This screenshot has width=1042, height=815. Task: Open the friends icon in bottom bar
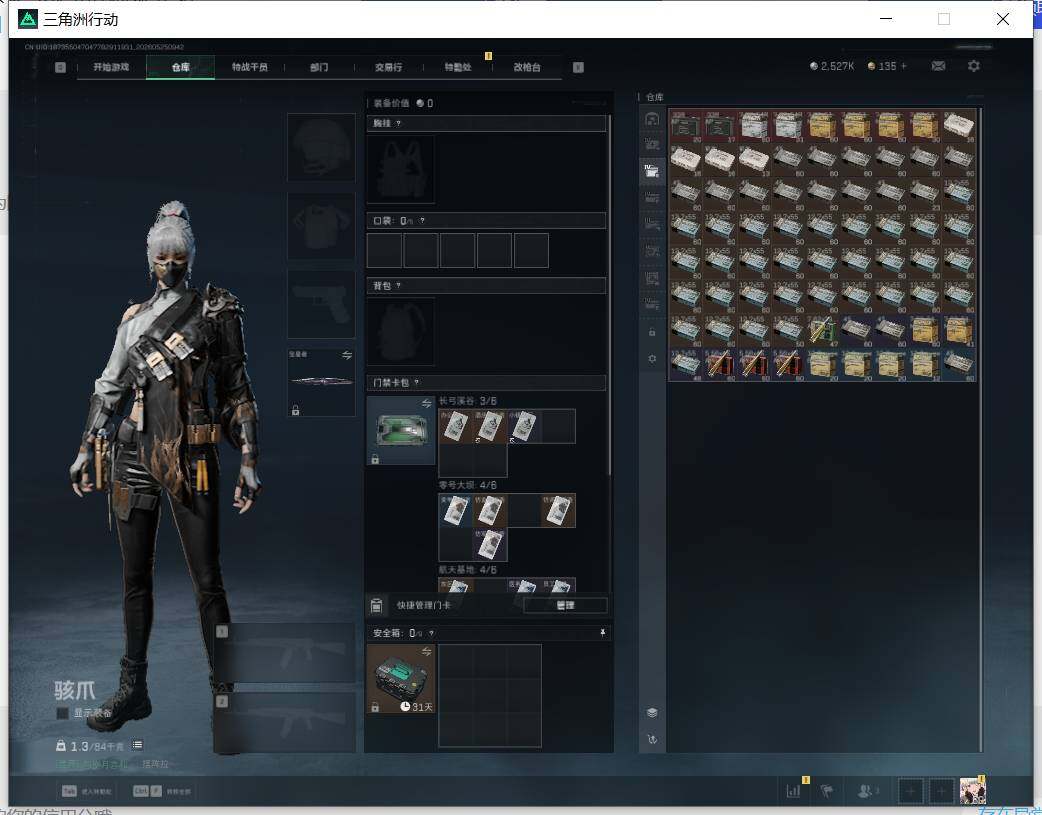click(x=867, y=791)
